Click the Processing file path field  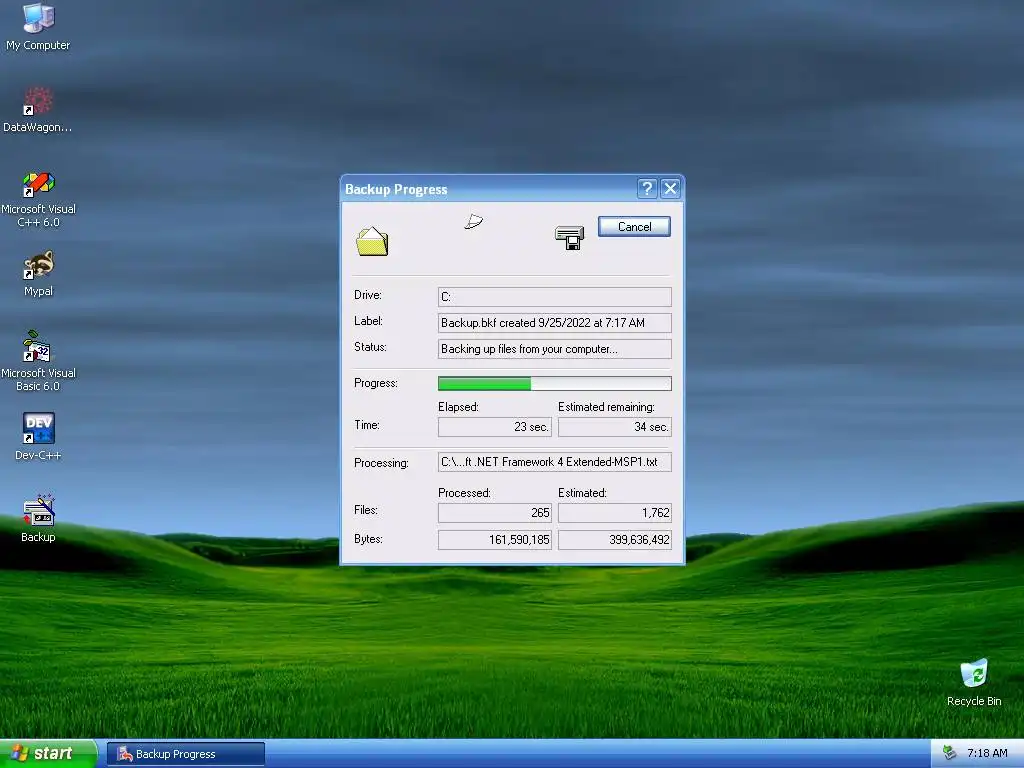pos(554,462)
